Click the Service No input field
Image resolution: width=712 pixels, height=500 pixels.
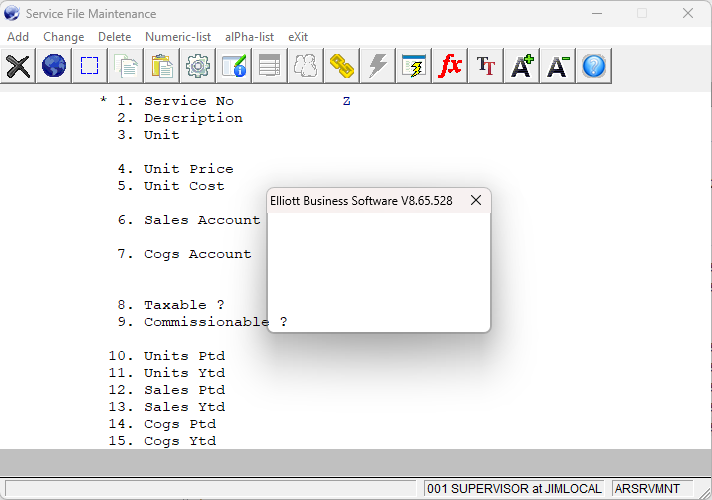click(347, 101)
